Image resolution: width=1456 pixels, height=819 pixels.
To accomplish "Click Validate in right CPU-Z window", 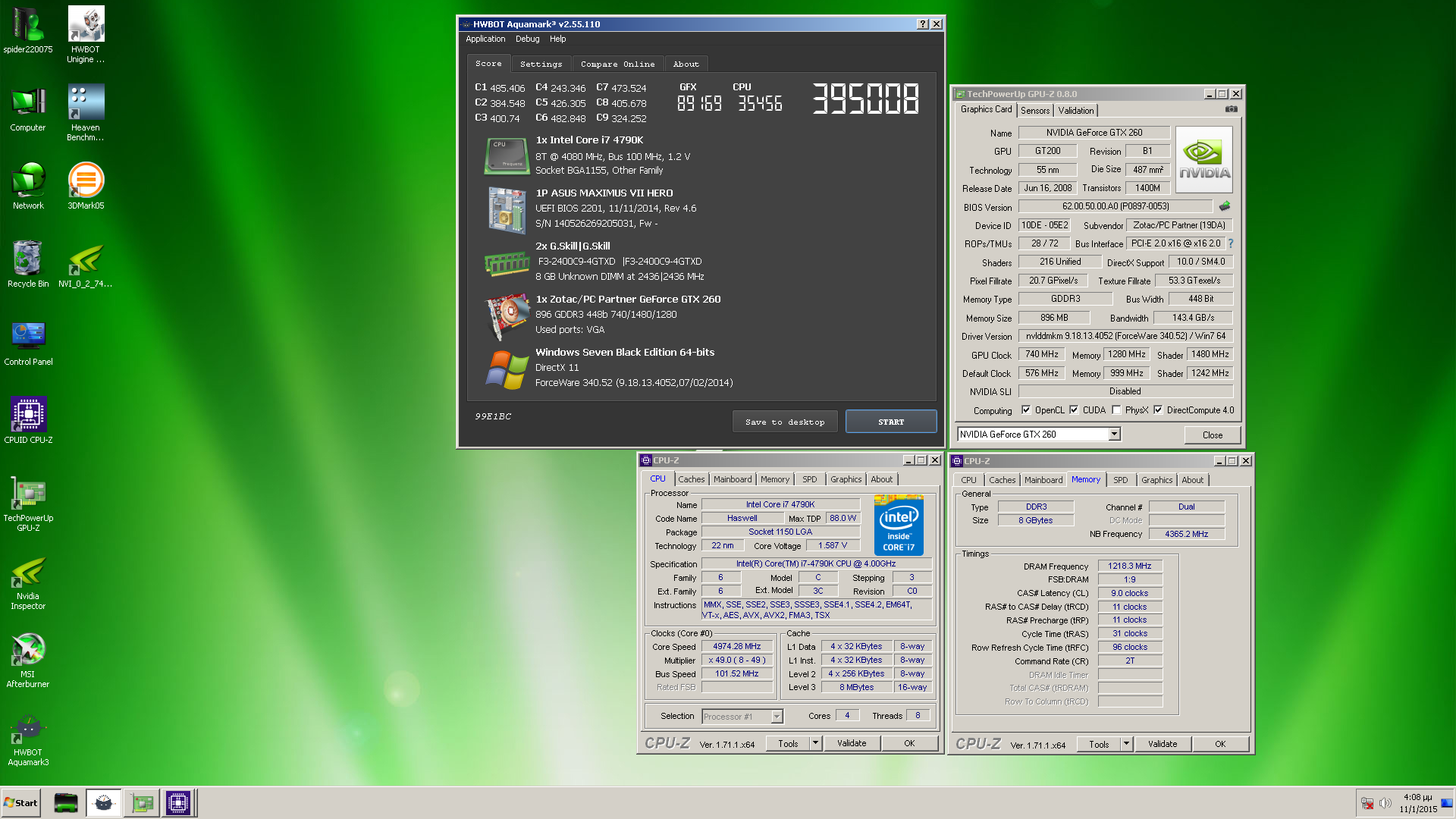I will [x=1163, y=744].
